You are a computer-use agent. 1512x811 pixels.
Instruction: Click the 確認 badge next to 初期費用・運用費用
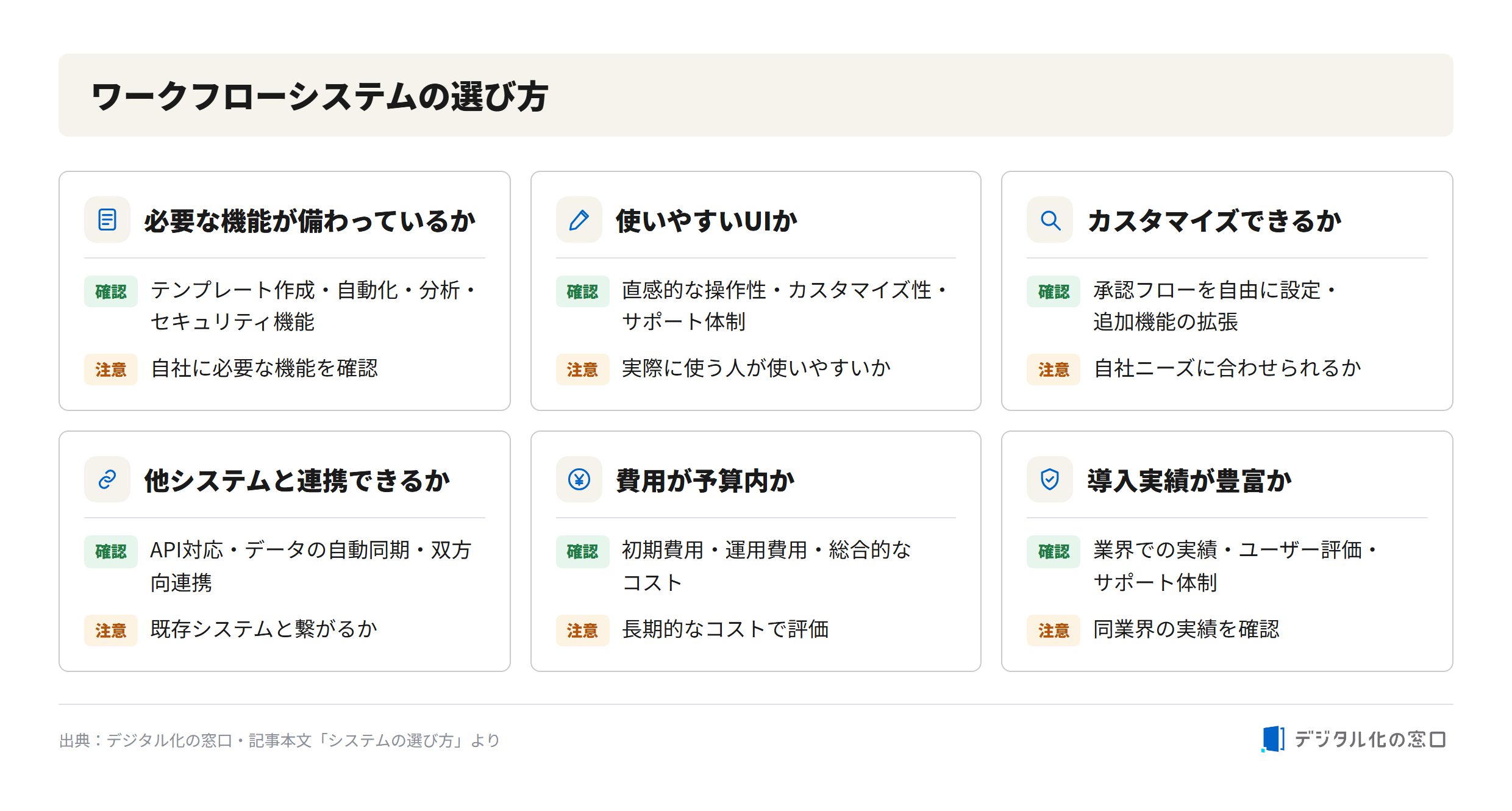[x=582, y=551]
